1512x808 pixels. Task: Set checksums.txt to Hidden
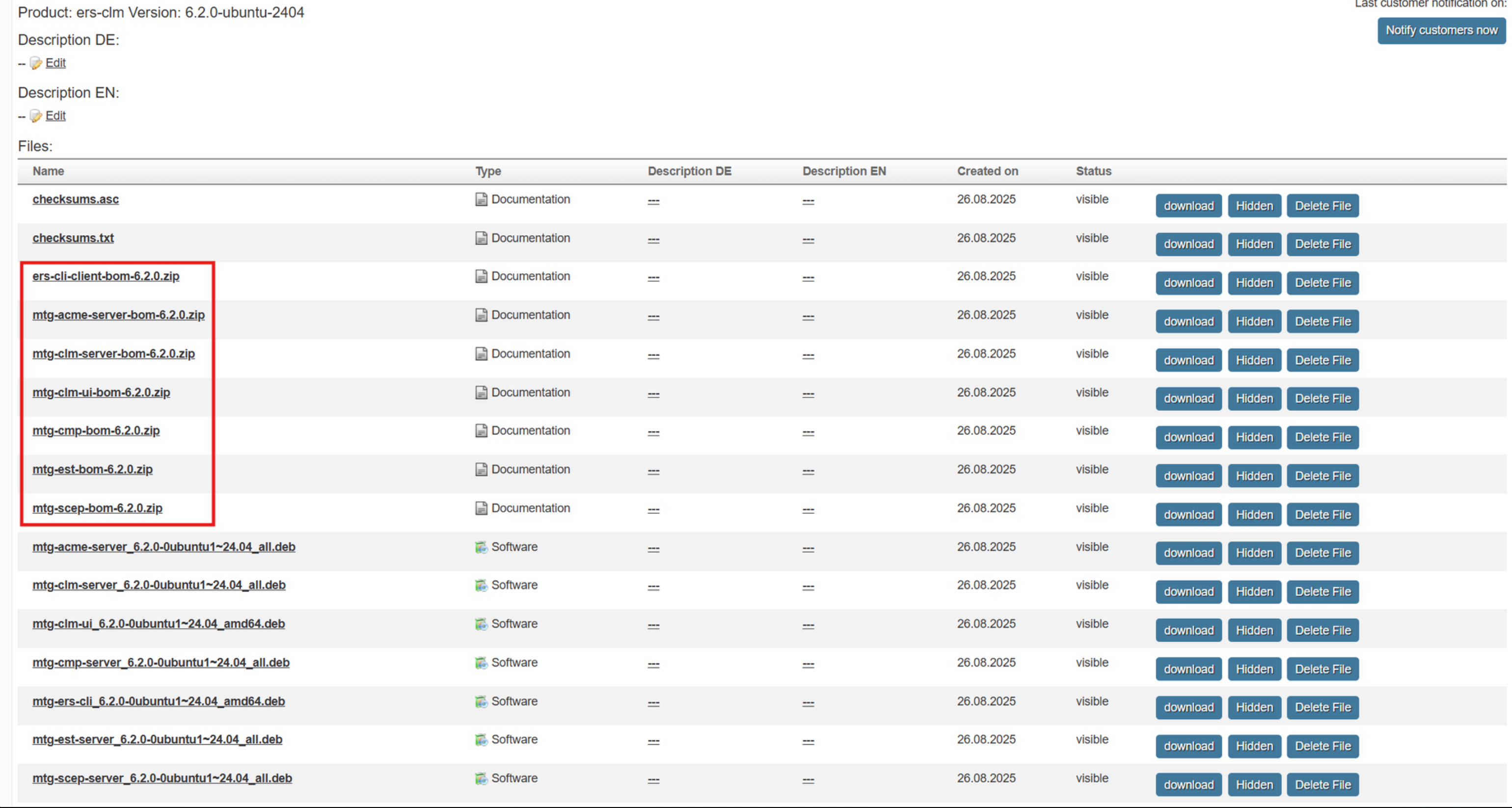(x=1254, y=244)
